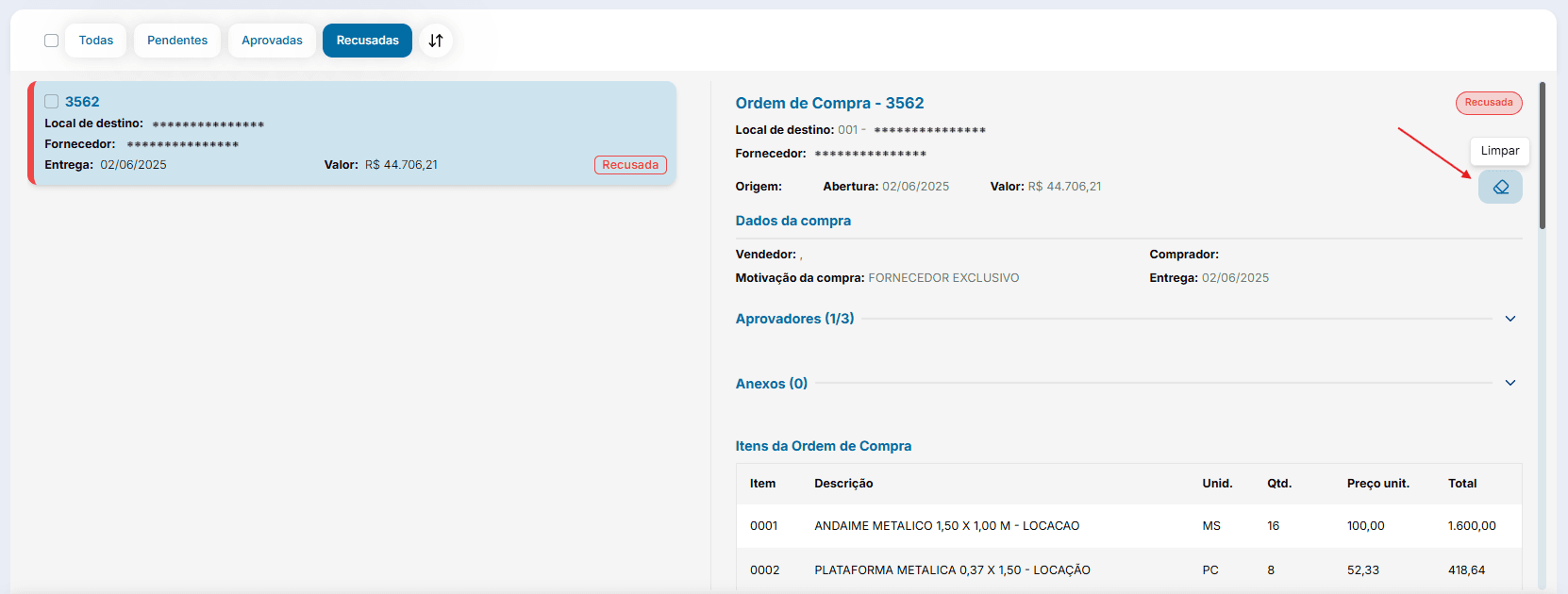
Task: Click the Unid. column header
Action: 1217,484
